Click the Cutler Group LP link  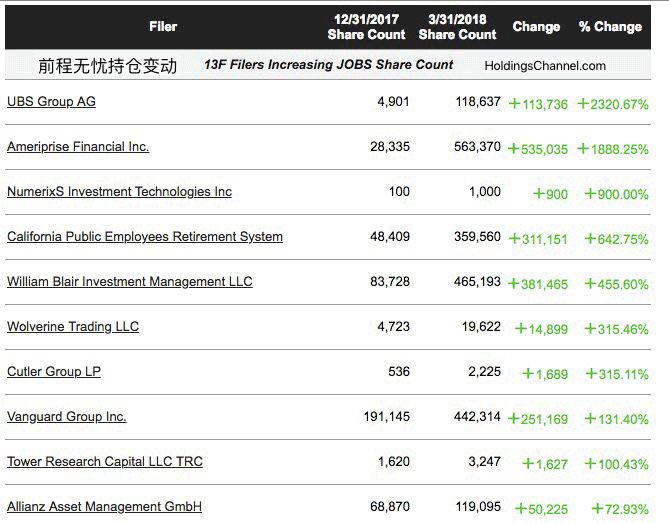pos(54,372)
